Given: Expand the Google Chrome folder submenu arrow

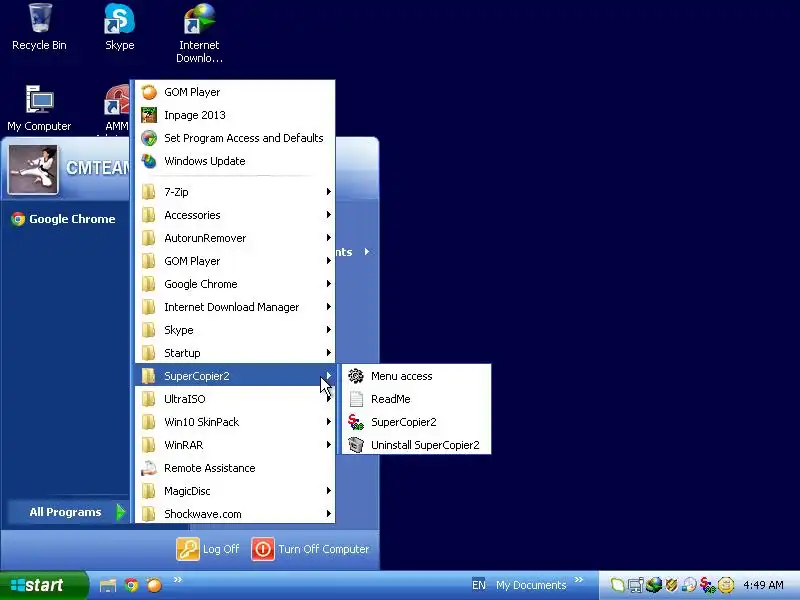Looking at the screenshot, I should tap(329, 284).
